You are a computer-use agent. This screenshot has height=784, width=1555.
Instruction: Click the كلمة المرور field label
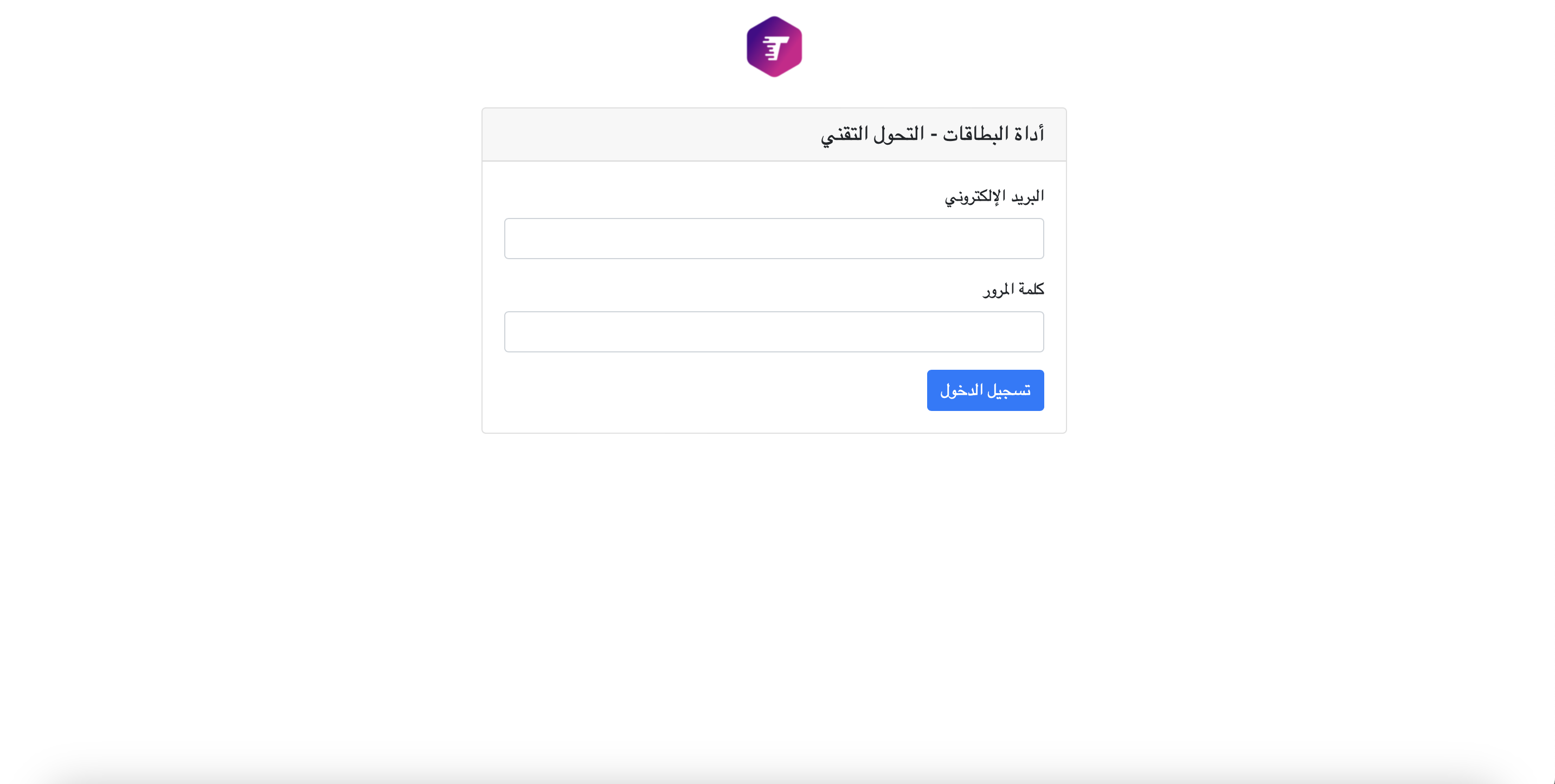tap(1013, 290)
